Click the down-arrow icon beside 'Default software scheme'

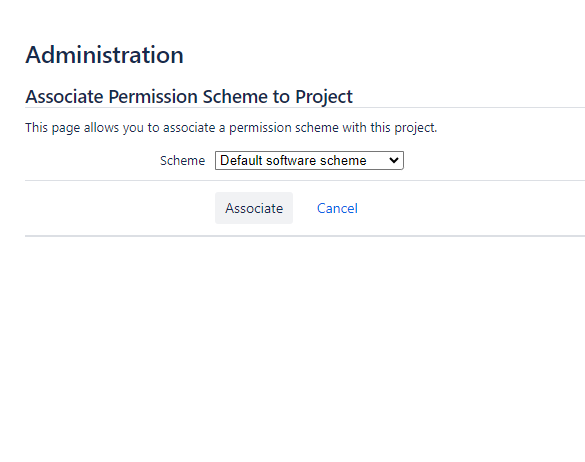(394, 160)
